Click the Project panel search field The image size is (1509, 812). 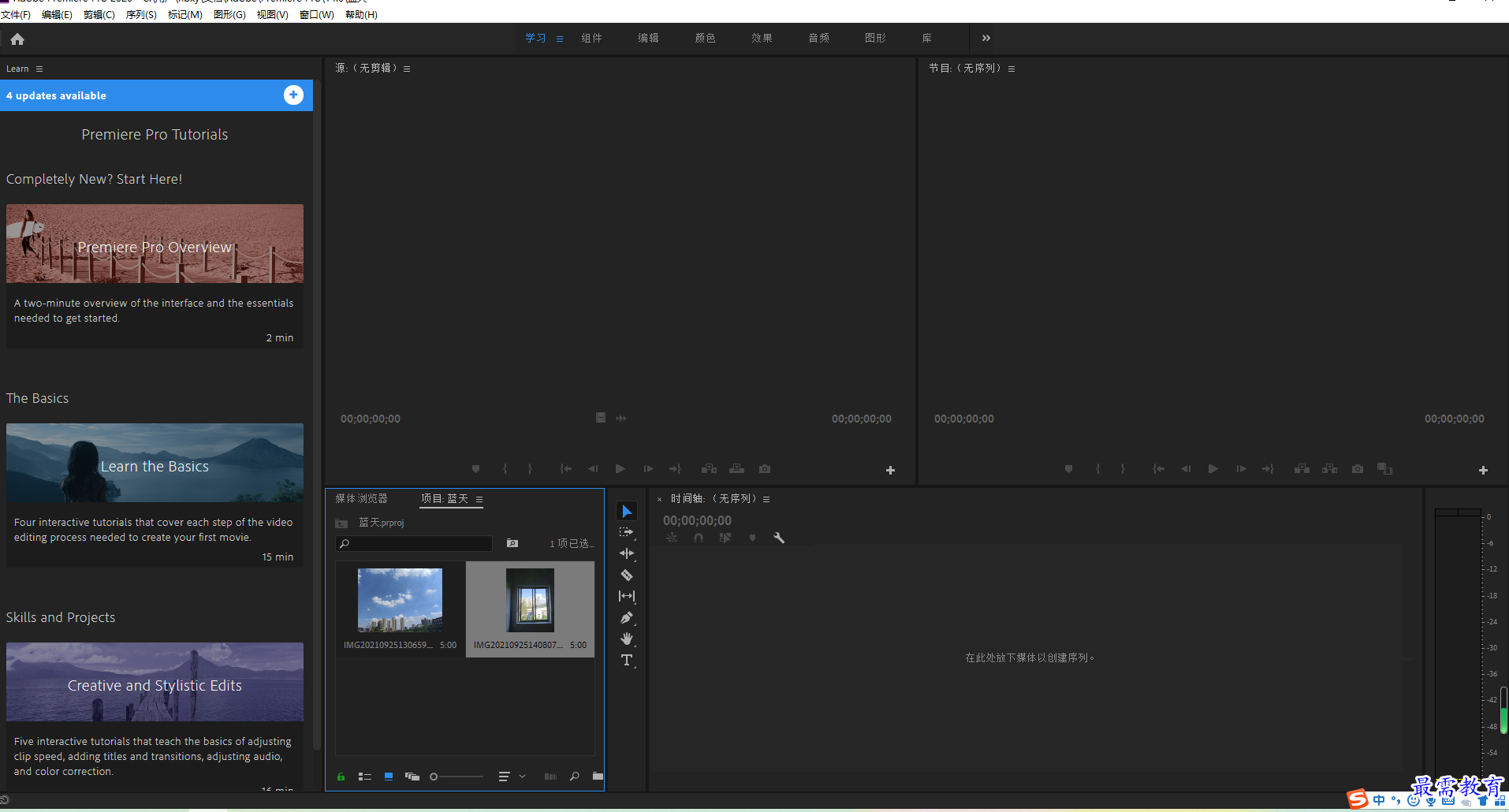(x=414, y=543)
